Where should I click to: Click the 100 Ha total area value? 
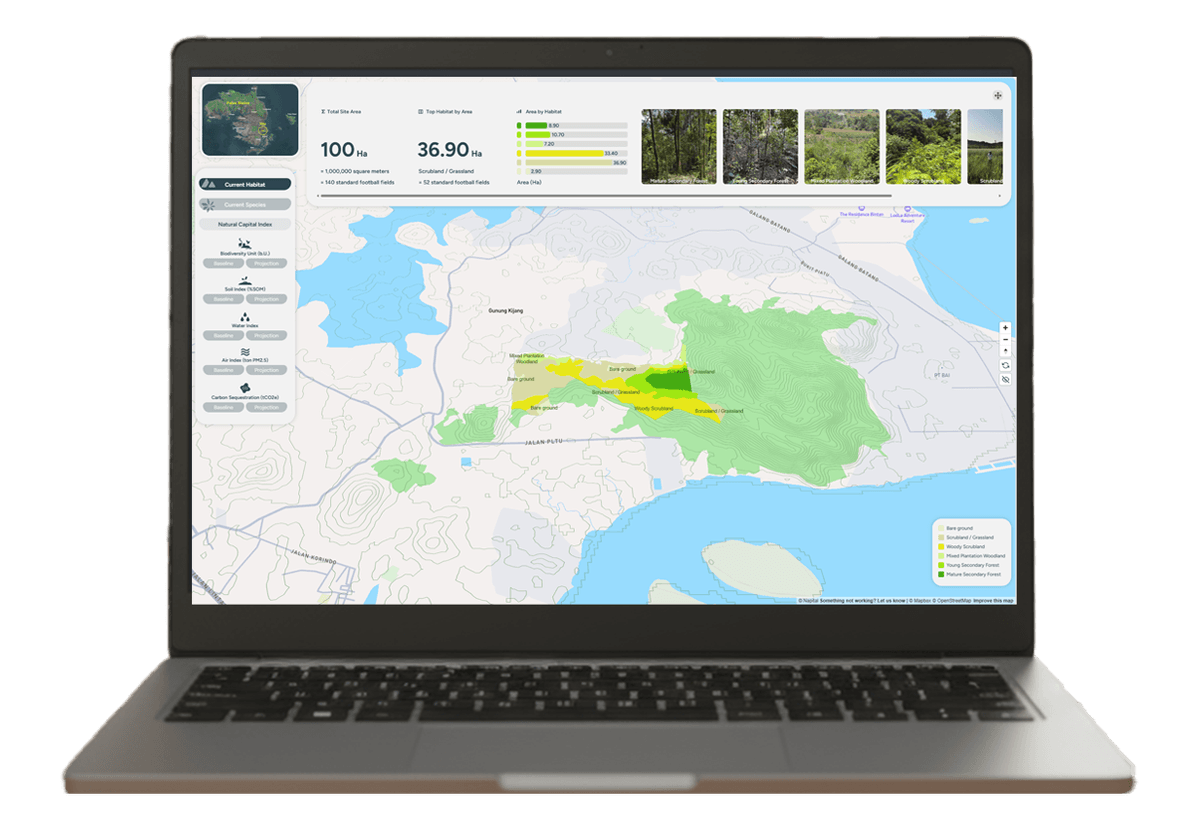click(x=344, y=150)
